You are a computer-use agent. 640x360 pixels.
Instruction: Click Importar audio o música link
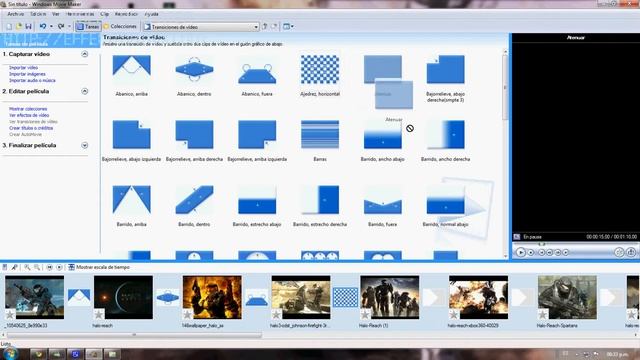coord(32,80)
